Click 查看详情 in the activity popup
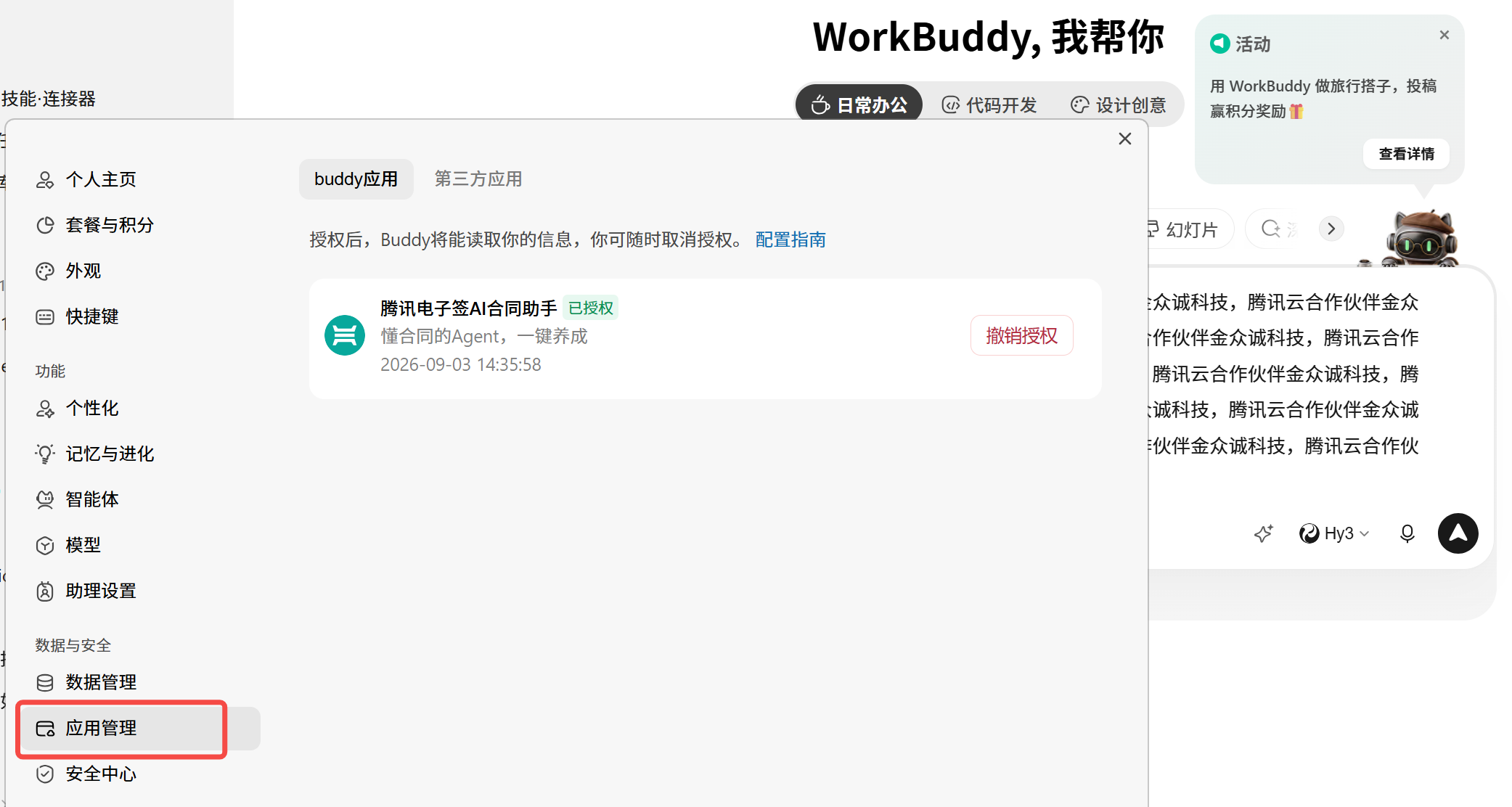The image size is (1512, 807). [1406, 154]
